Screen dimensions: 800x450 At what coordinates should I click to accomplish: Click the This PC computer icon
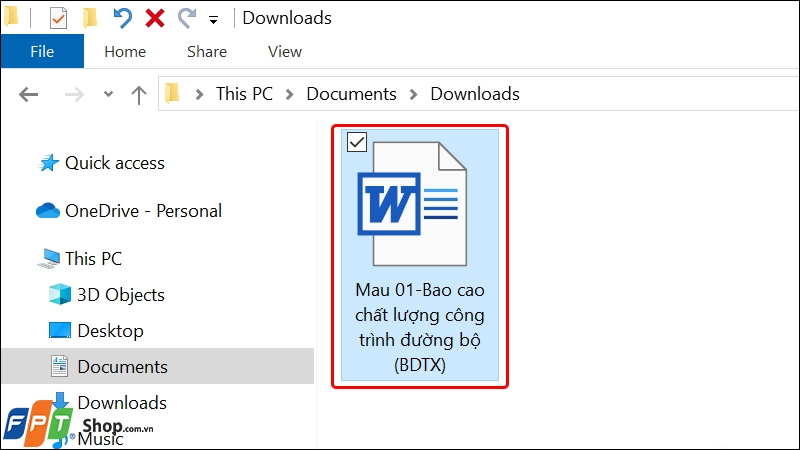[49, 259]
